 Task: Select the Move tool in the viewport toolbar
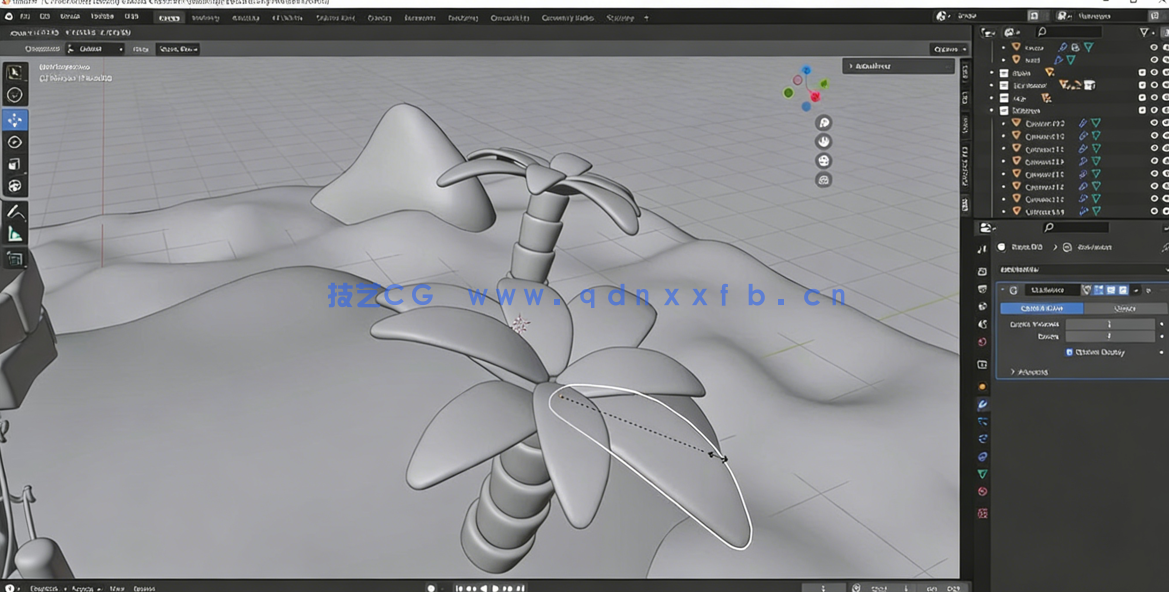click(x=15, y=119)
